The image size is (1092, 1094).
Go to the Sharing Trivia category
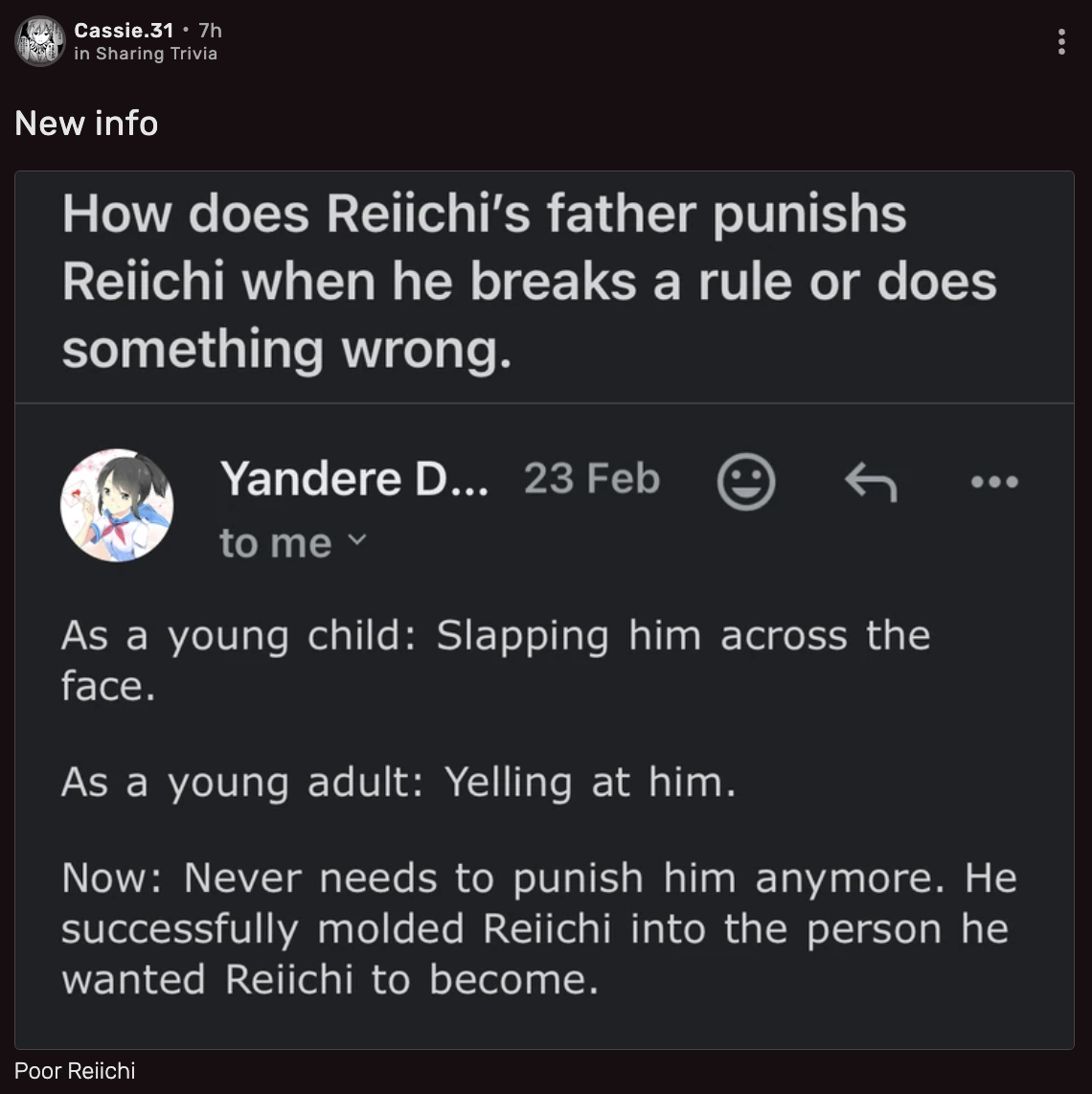point(156,54)
